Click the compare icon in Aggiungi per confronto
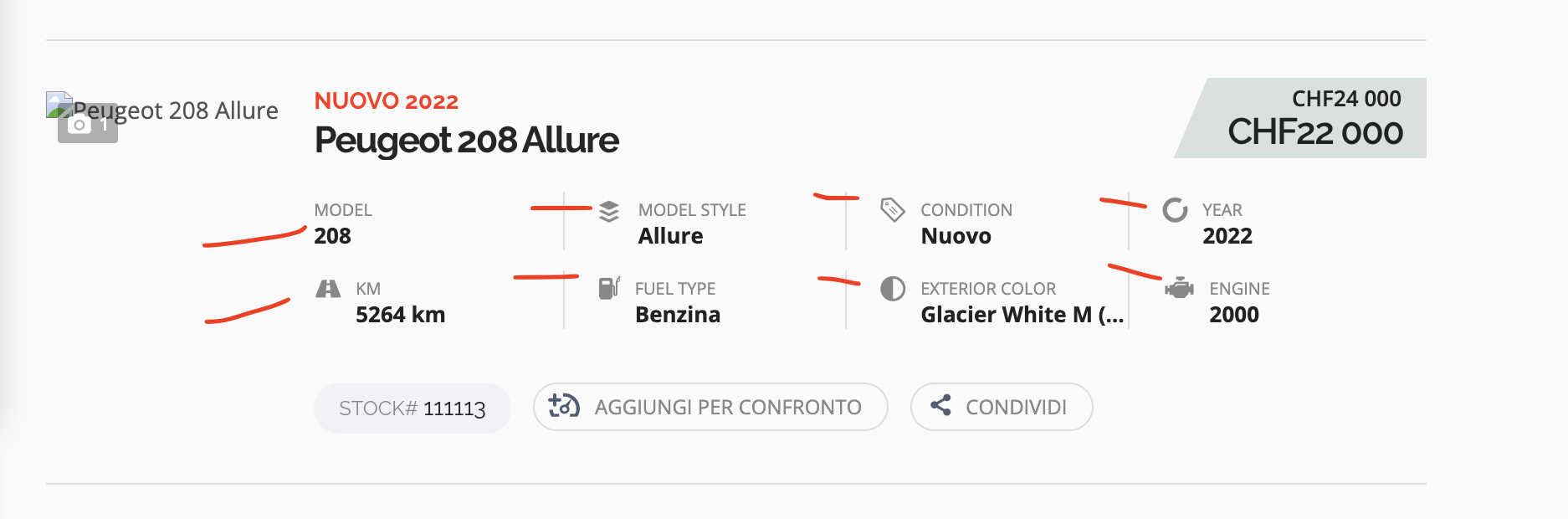This screenshot has height=519, width=1568. click(x=564, y=406)
